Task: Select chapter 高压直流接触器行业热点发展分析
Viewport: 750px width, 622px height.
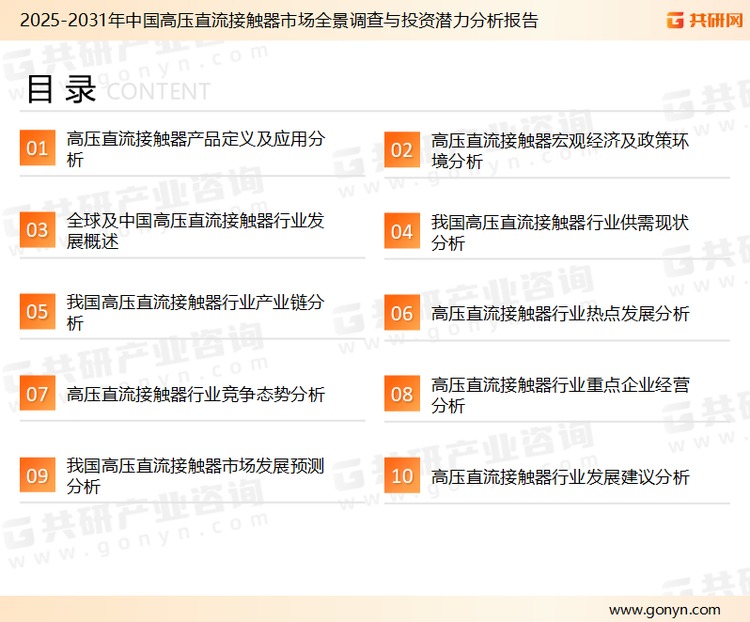Action: click(560, 314)
